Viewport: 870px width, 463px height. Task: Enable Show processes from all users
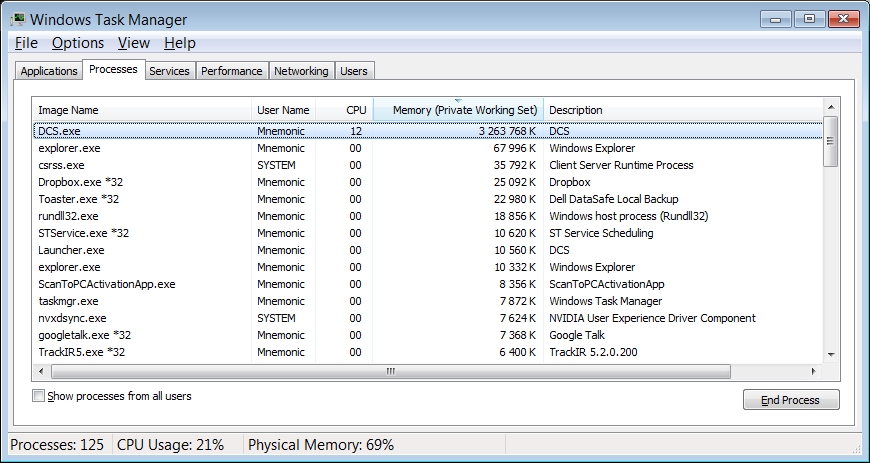pos(38,396)
